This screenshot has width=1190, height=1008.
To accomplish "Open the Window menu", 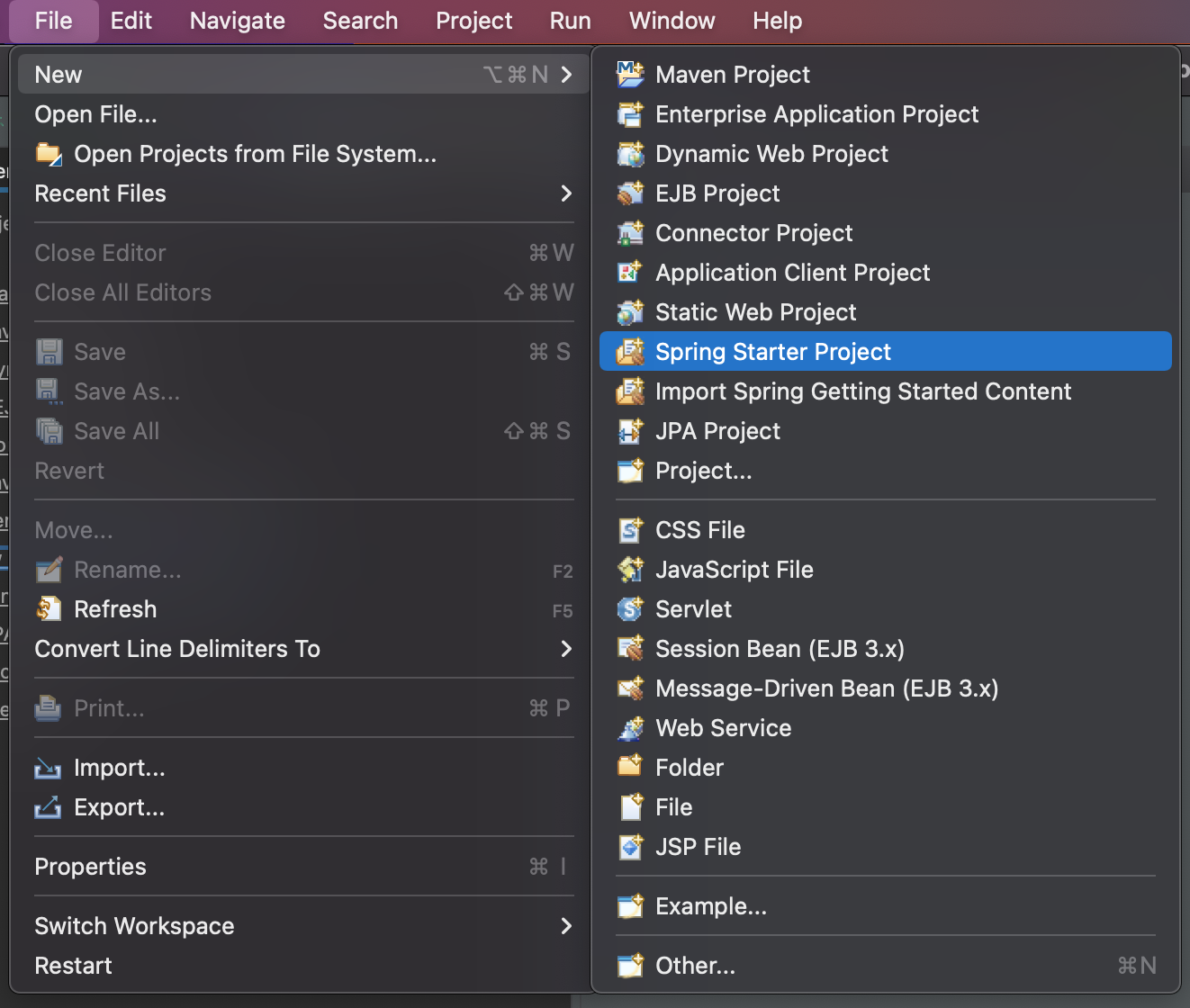I will point(672,20).
